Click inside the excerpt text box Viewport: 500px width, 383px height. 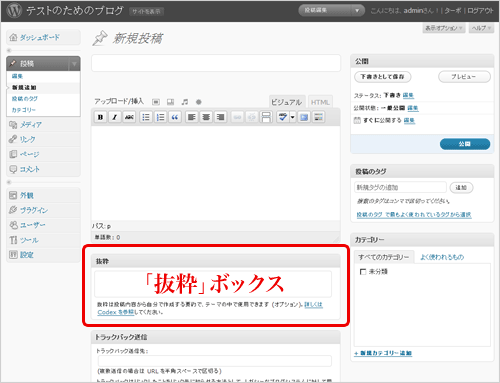213,284
